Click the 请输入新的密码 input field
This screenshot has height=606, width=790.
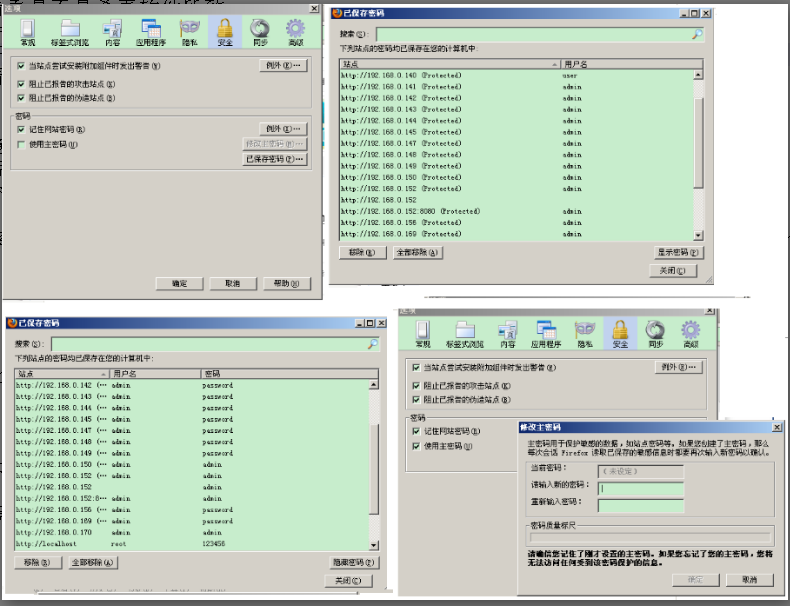click(x=640, y=487)
